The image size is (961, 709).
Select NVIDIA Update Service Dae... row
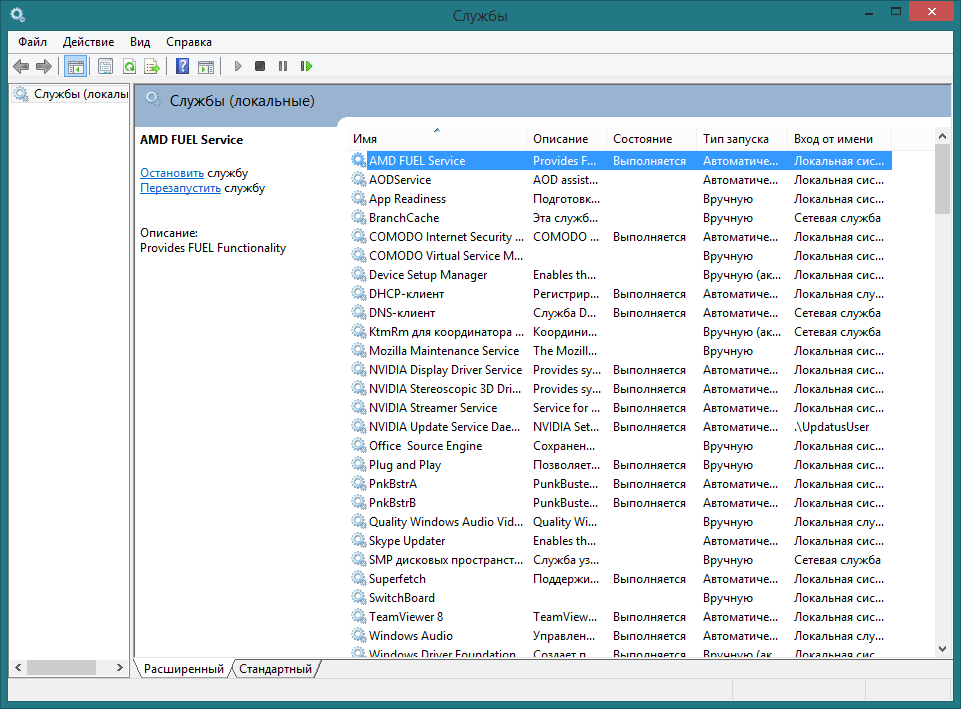tap(620, 427)
